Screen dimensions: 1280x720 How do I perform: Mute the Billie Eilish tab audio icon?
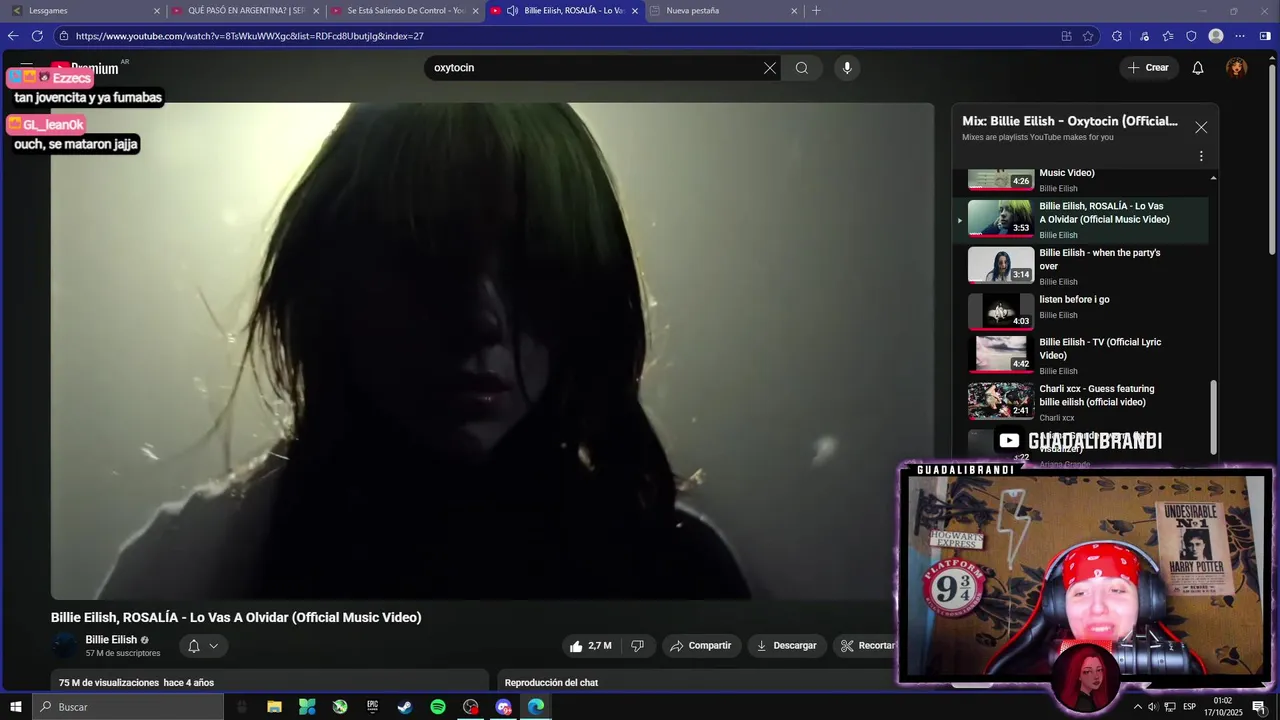(x=512, y=11)
